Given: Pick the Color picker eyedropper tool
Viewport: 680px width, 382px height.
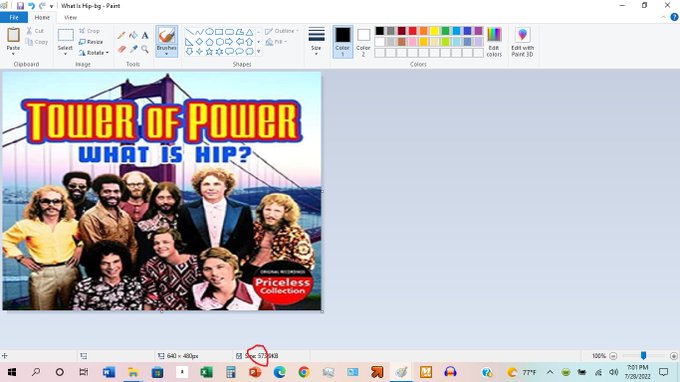Looking at the screenshot, I should pyautogui.click(x=133, y=49).
